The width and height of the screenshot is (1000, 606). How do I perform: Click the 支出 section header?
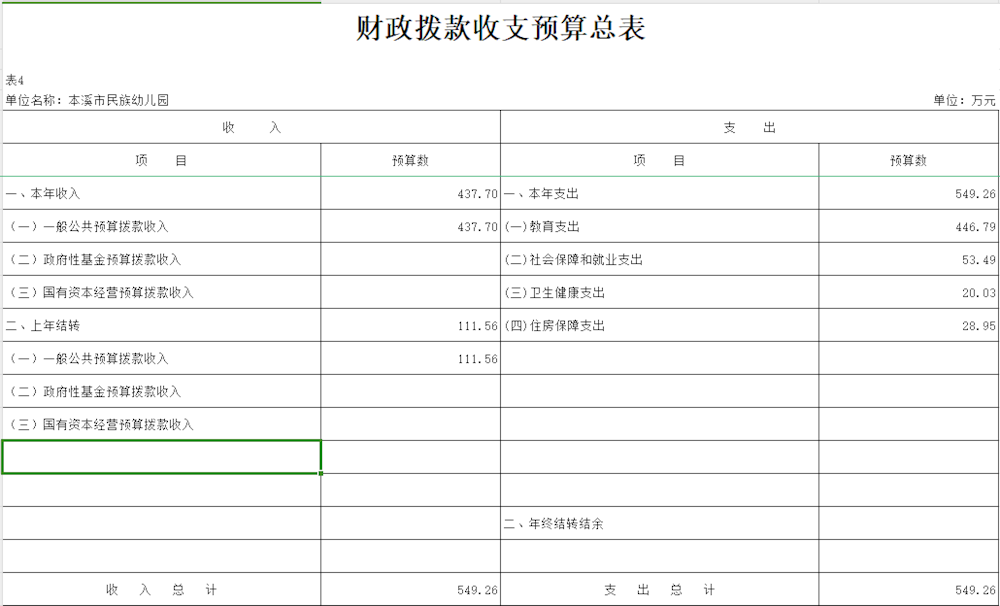[749, 128]
